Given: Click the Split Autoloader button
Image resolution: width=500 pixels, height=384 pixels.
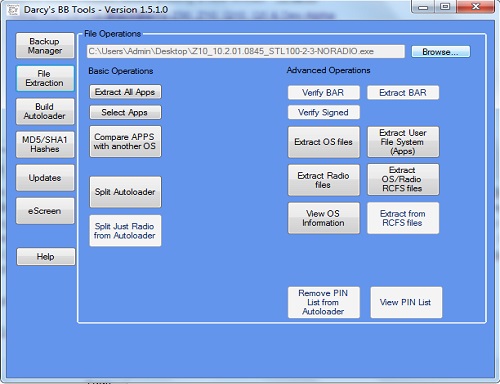Looking at the screenshot, I should pos(125,192).
